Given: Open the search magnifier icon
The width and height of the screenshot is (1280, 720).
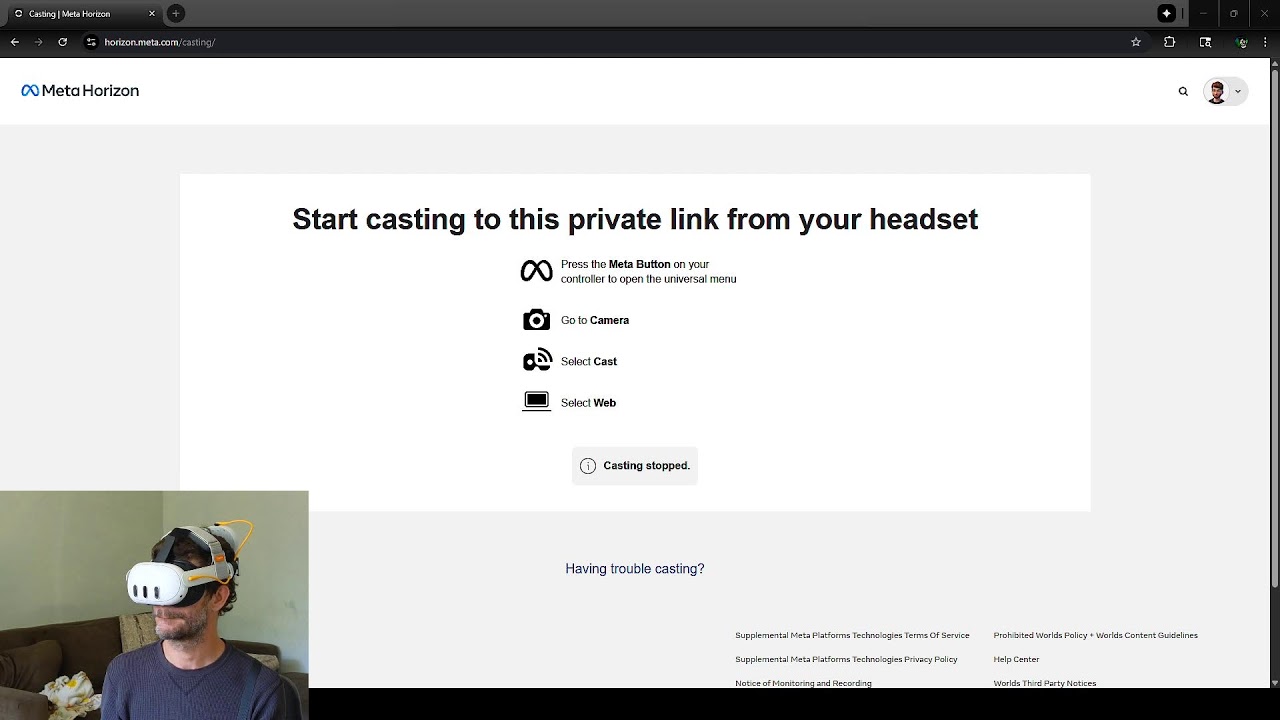Looking at the screenshot, I should pyautogui.click(x=1183, y=91).
